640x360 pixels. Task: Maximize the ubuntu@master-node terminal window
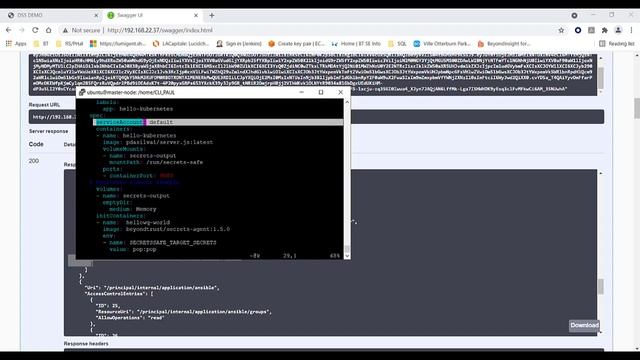pos(321,92)
